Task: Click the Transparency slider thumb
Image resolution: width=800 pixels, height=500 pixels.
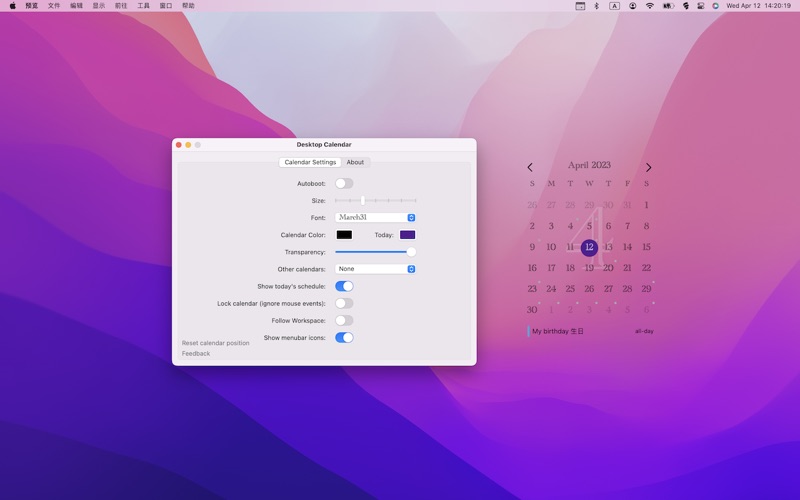Action: [x=411, y=252]
